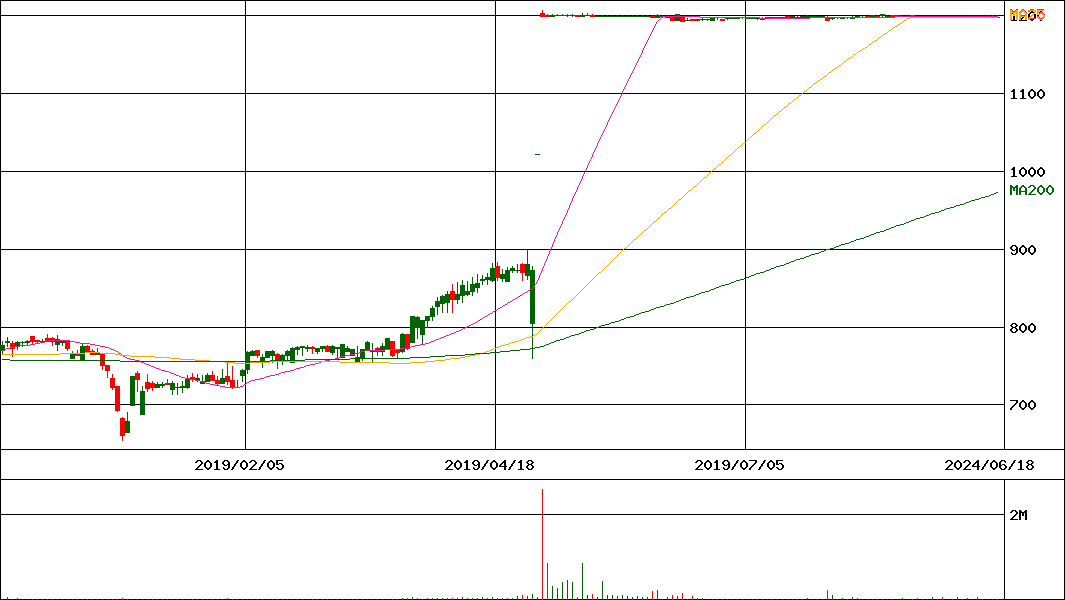
Task: Click the 2M volume axis label
Action: coord(1018,515)
